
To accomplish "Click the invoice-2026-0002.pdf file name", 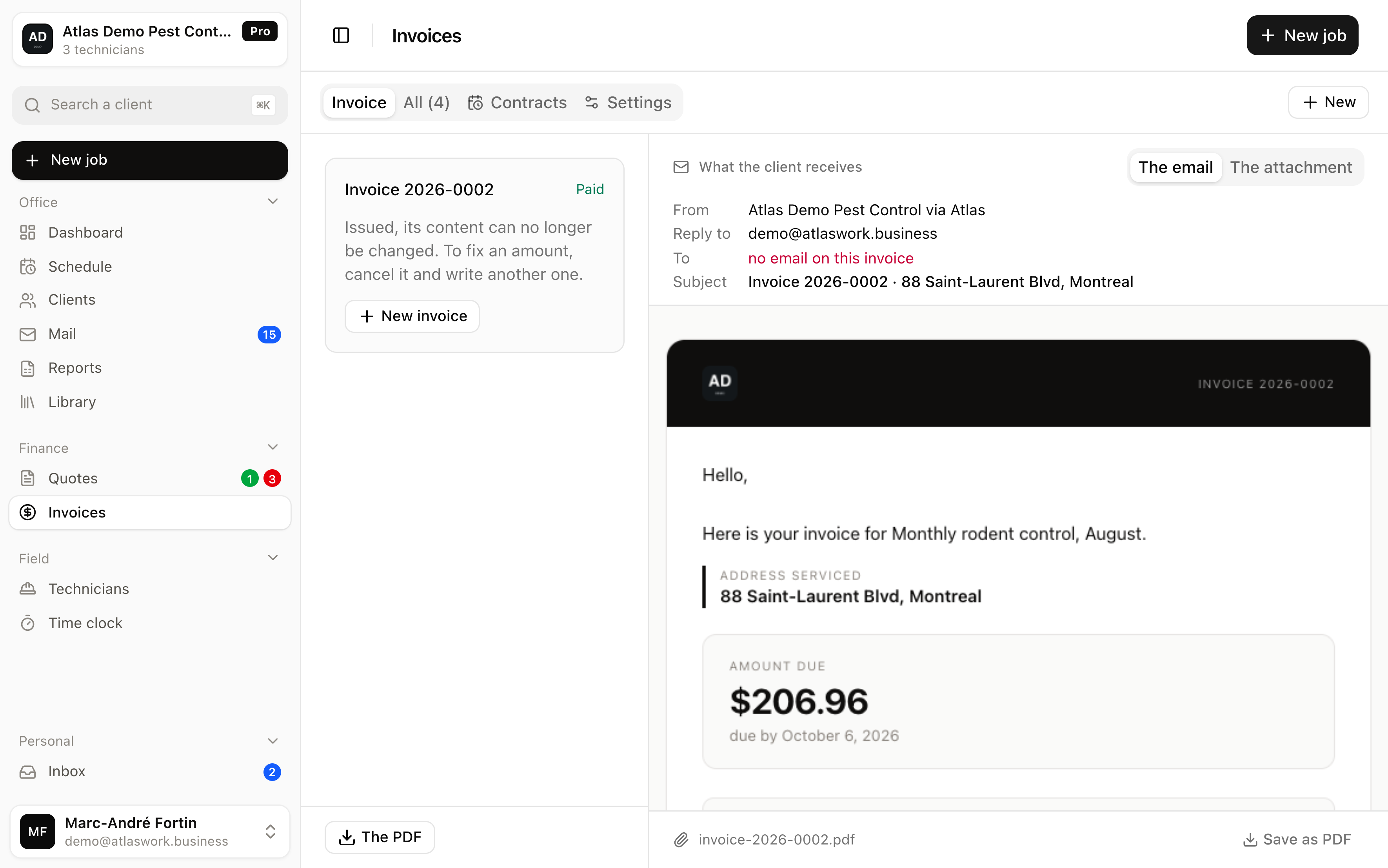I will (776, 840).
